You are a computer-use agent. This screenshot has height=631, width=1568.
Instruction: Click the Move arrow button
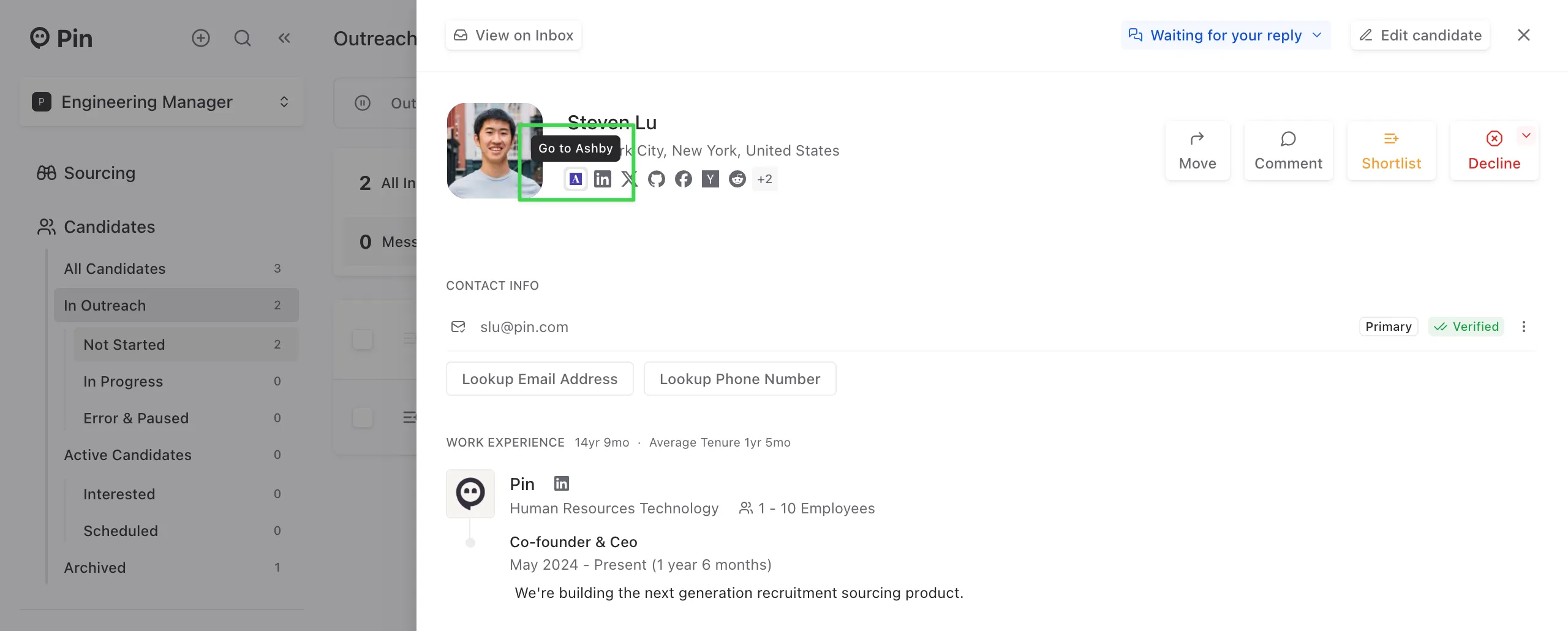tap(1197, 151)
